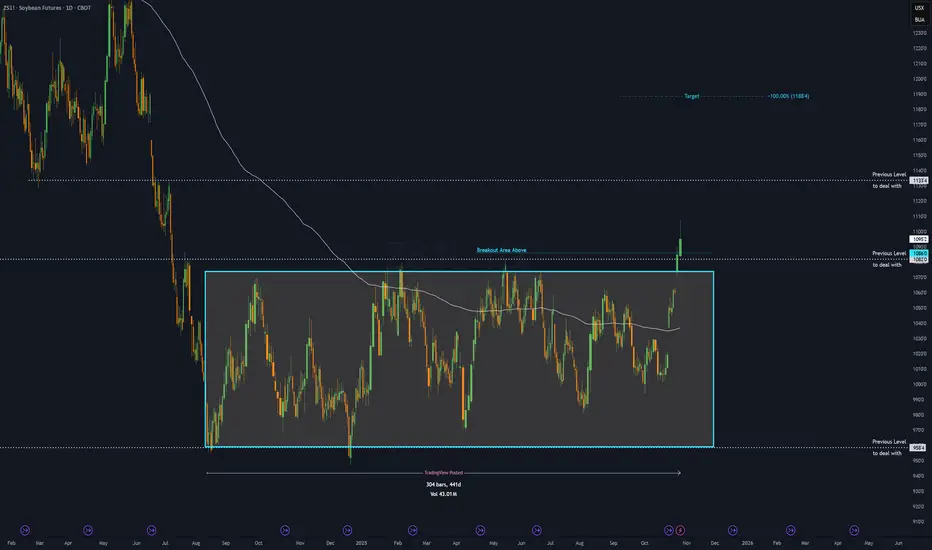Click the 2026 year label on time axis
The height and width of the screenshot is (550, 932).
747,543
